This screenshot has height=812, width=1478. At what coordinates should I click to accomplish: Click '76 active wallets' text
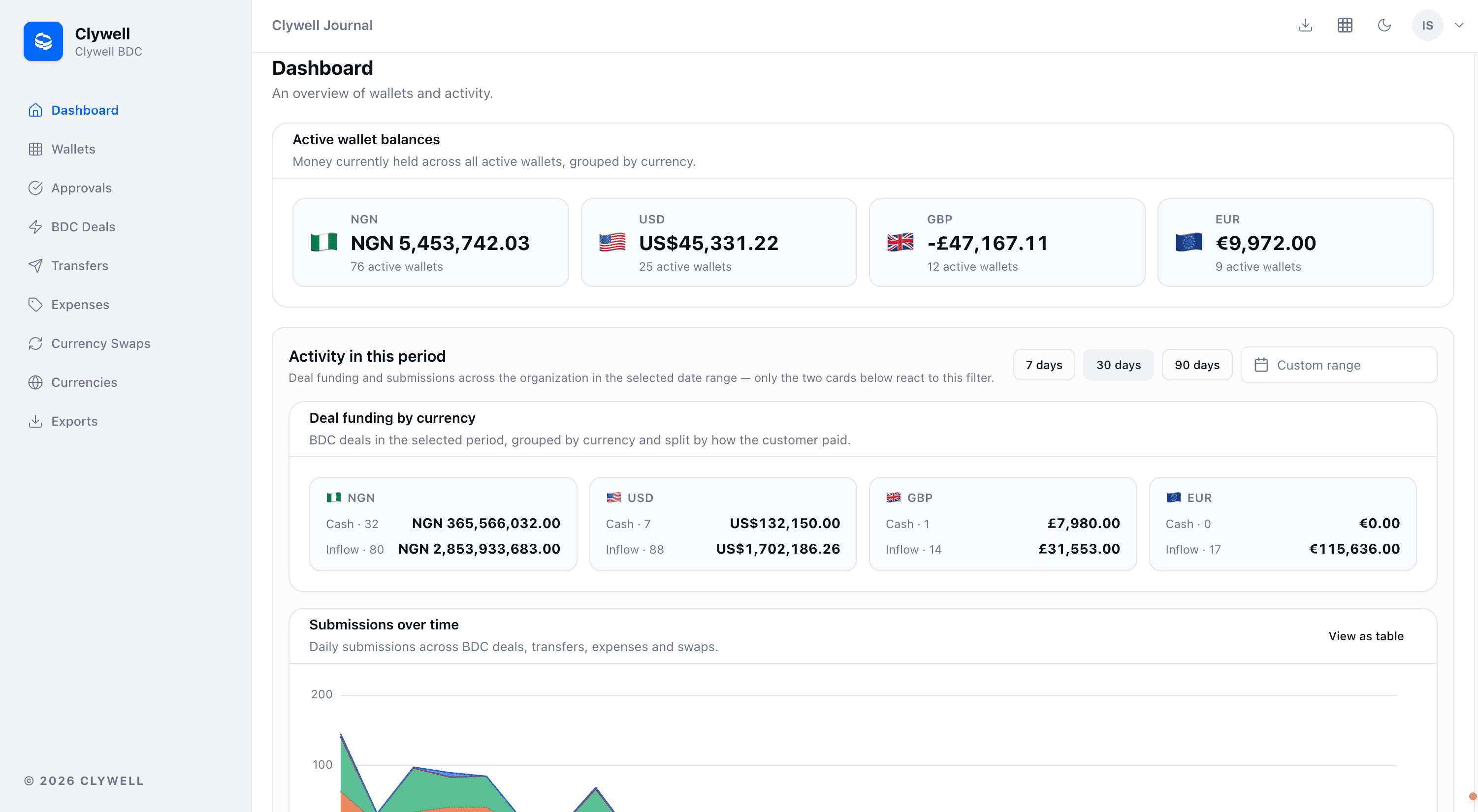396,267
